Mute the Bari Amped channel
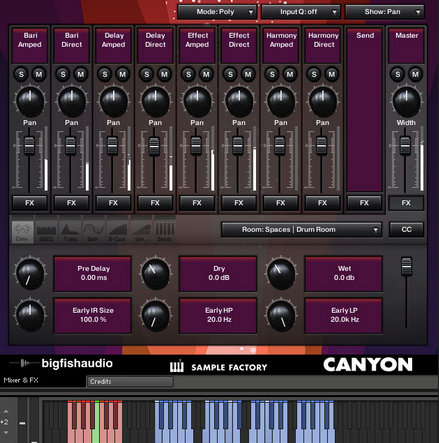 pyautogui.click(x=39, y=74)
